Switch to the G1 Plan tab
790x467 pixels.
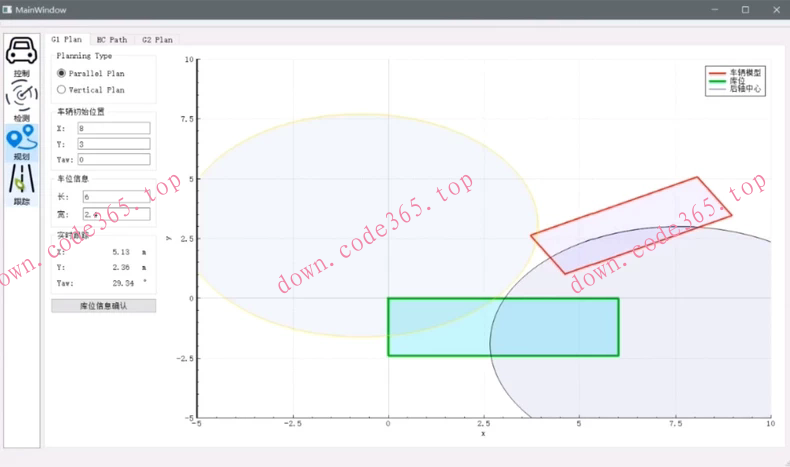67,39
